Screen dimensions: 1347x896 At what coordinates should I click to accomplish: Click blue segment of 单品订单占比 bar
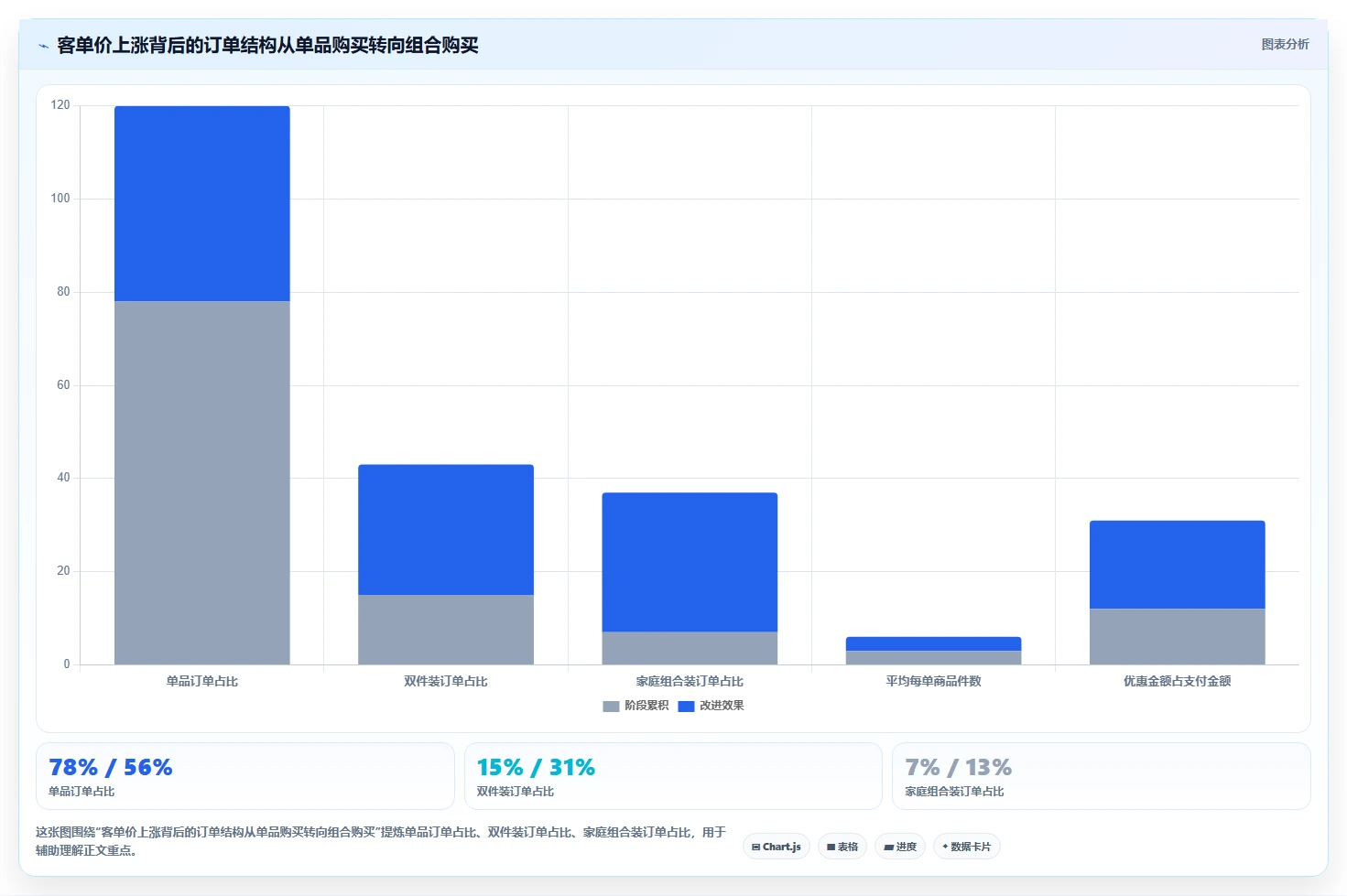[x=202, y=203]
